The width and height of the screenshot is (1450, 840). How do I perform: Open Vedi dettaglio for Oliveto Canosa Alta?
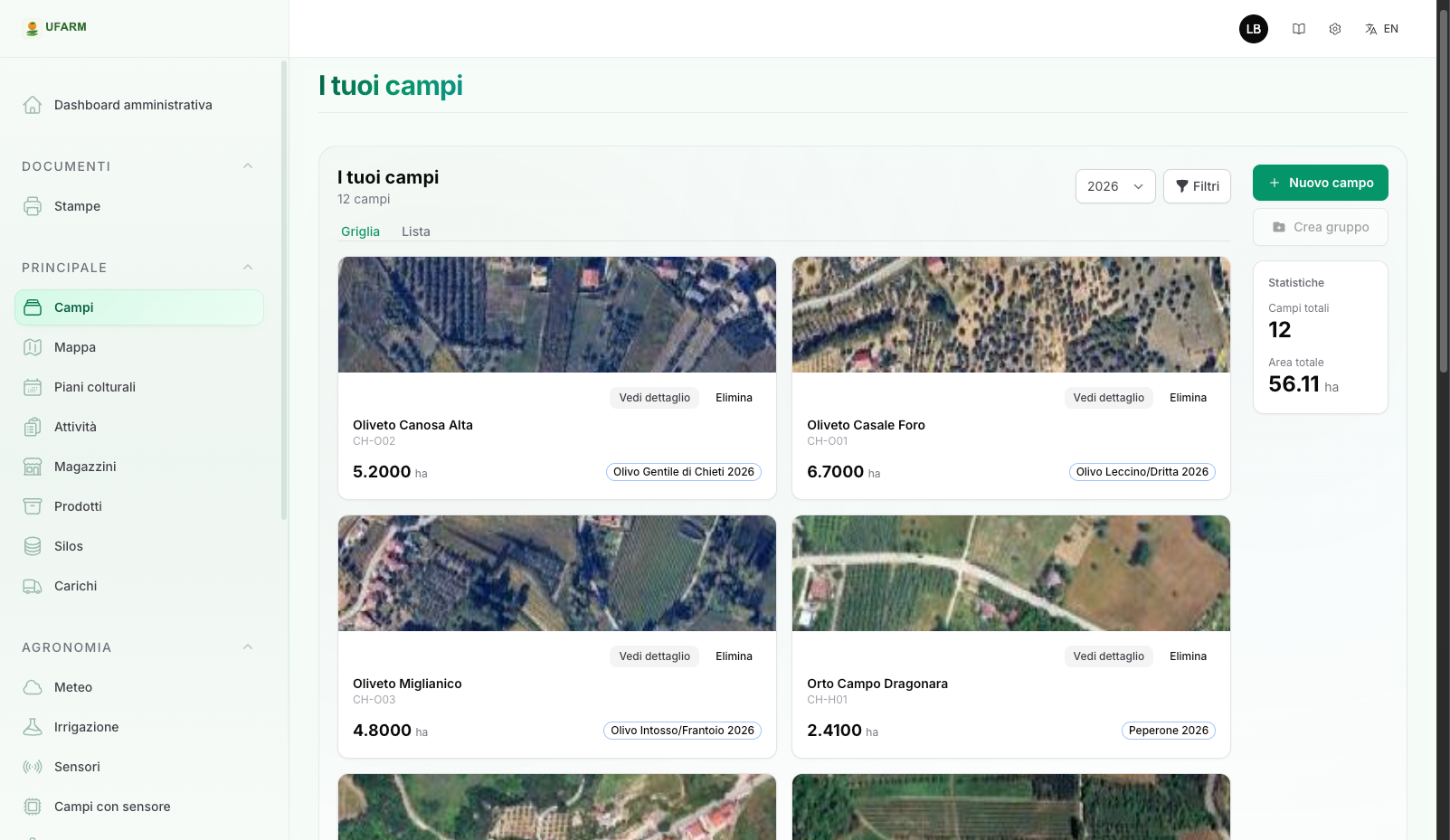654,398
